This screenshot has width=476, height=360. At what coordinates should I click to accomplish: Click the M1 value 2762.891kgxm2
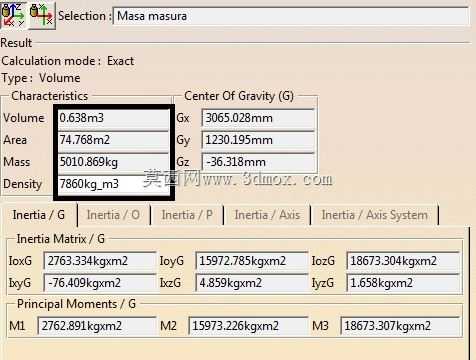point(97,326)
